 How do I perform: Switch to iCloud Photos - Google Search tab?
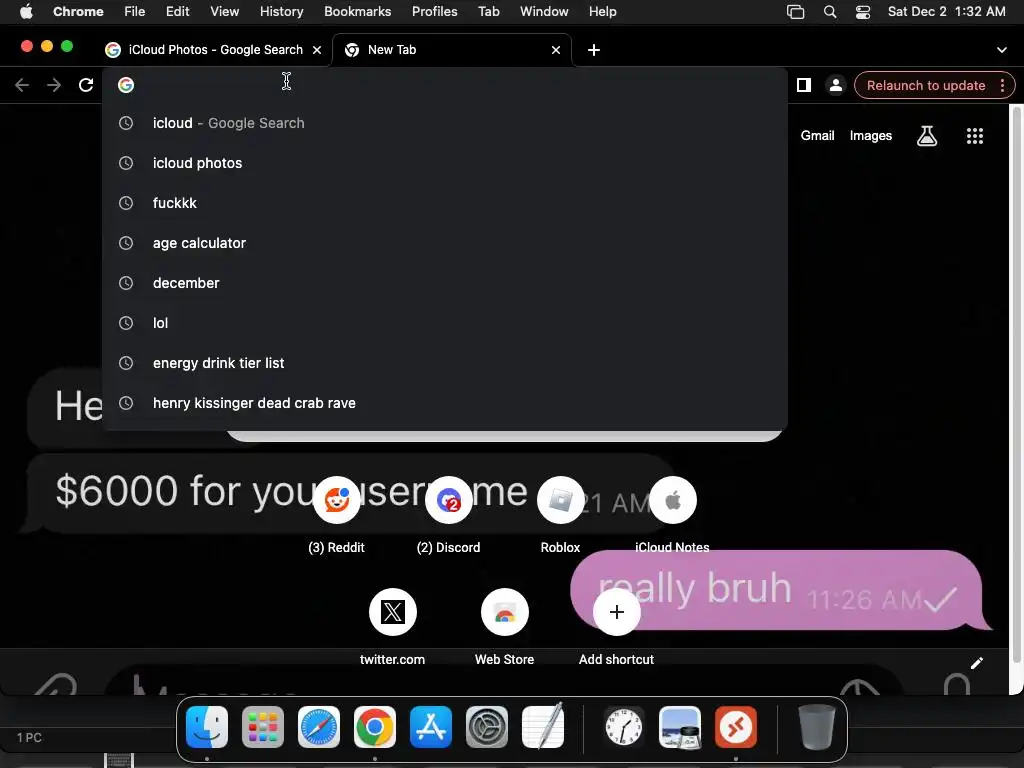[214, 50]
